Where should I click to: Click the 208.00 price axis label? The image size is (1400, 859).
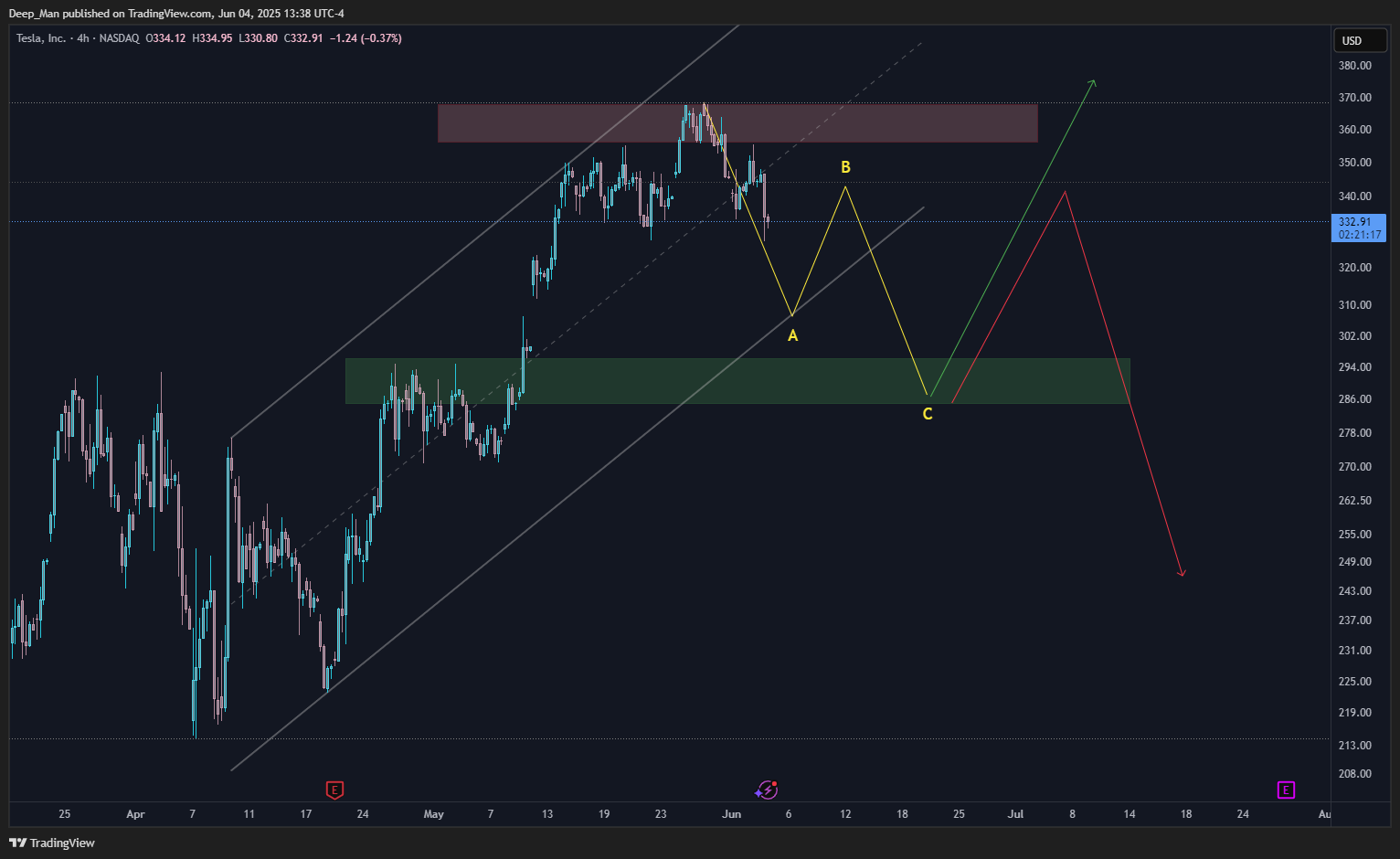(x=1354, y=774)
